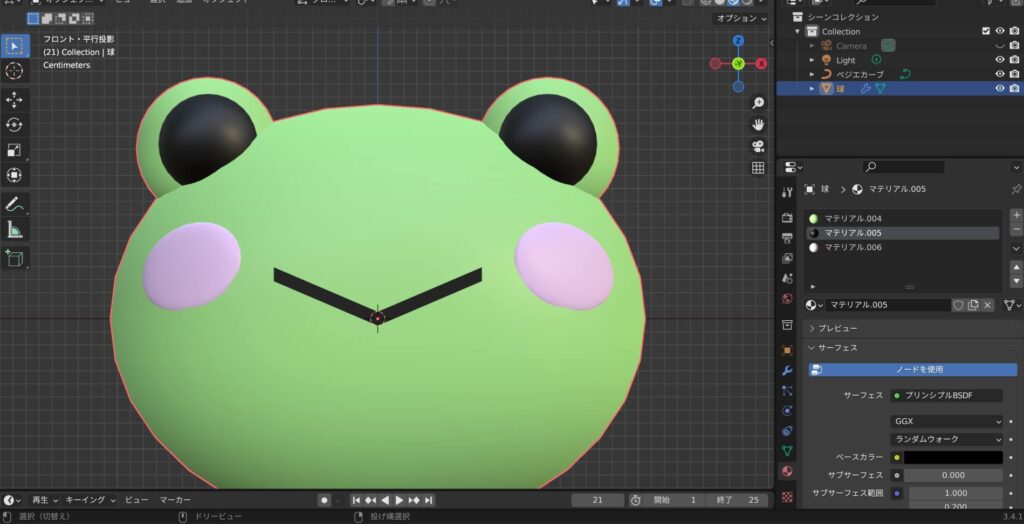
Task: Click the pan view hand icon
Action: point(758,124)
